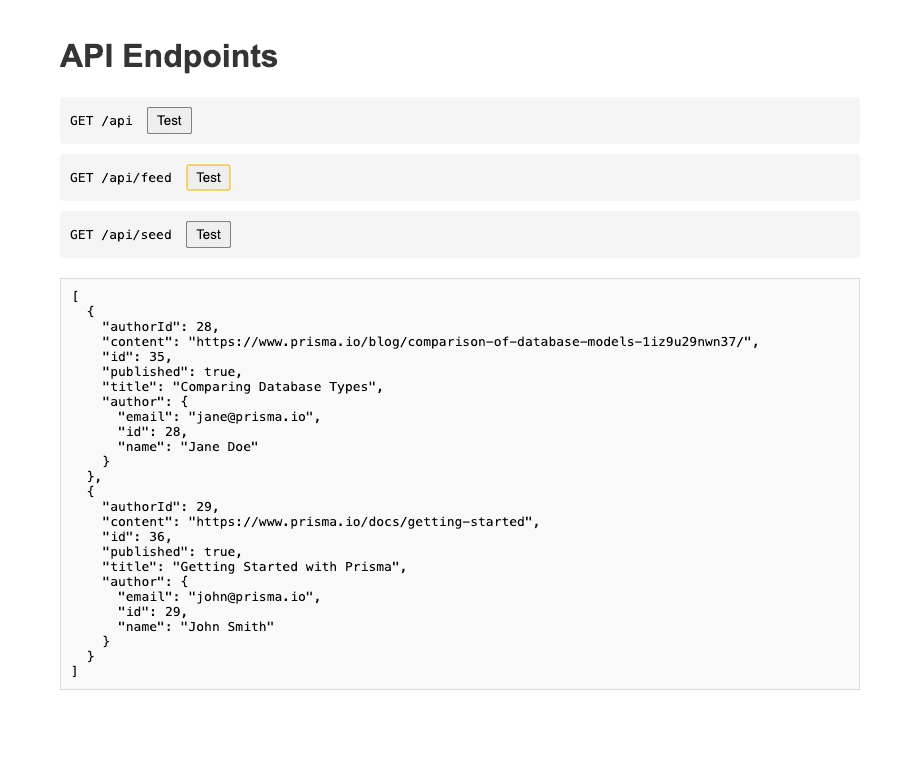This screenshot has height=757, width=903.
Task: Click the "Jane Doe" name value
Action: pyautogui.click(x=219, y=447)
